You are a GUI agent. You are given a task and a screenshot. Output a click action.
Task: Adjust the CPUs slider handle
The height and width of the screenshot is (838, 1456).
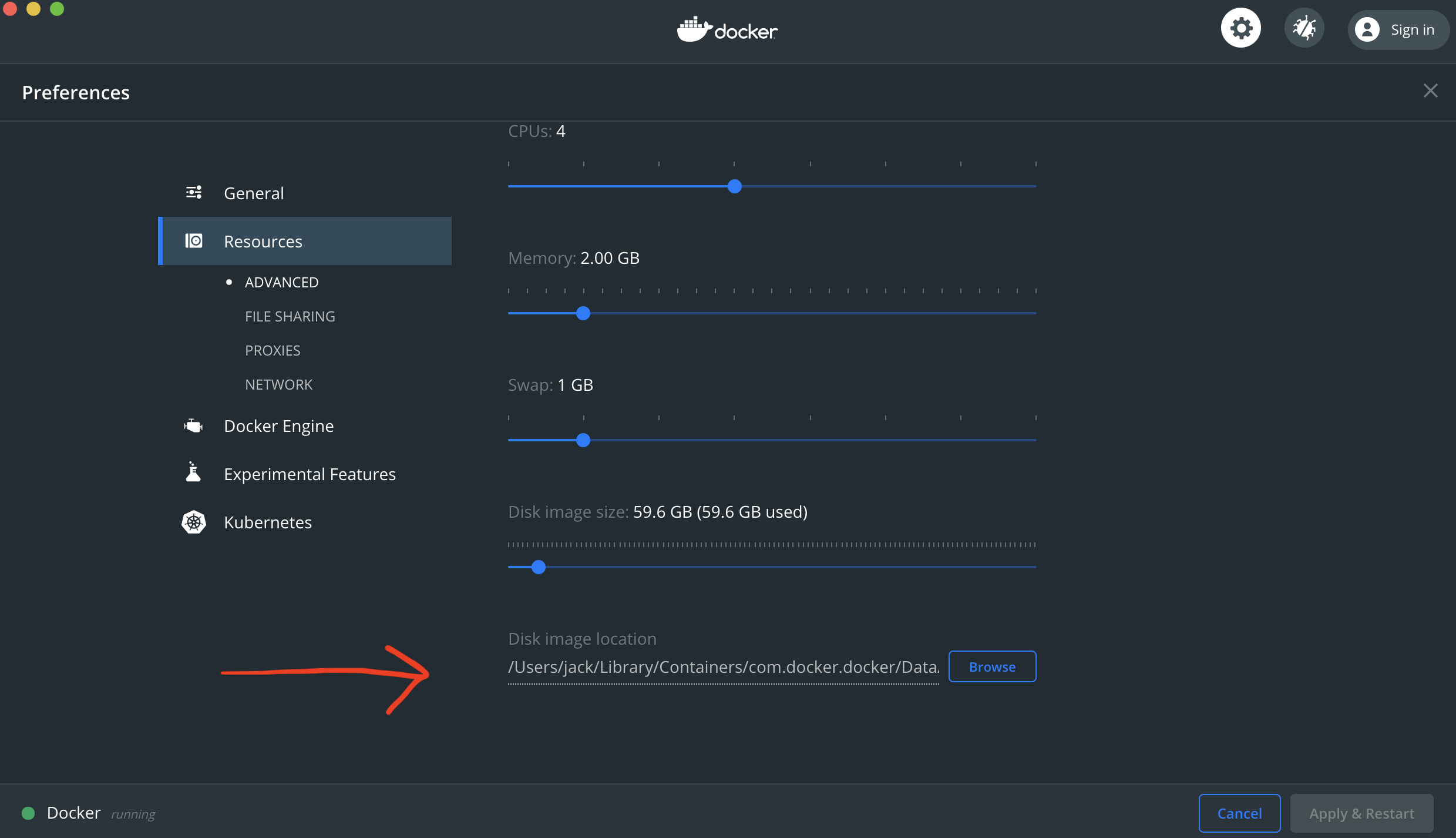tap(734, 186)
